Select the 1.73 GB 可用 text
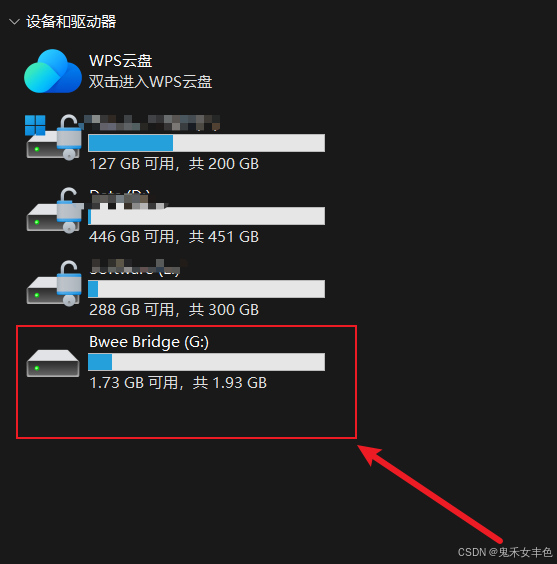 click(178, 383)
